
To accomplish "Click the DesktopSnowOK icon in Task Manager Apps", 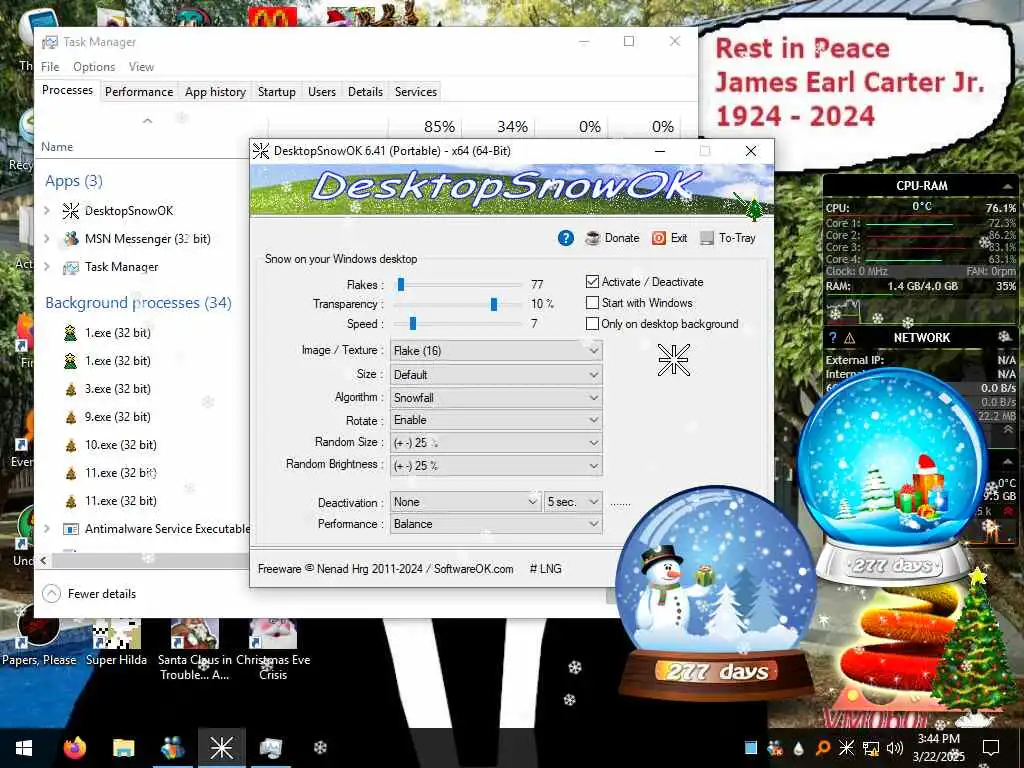I will pos(71,211).
